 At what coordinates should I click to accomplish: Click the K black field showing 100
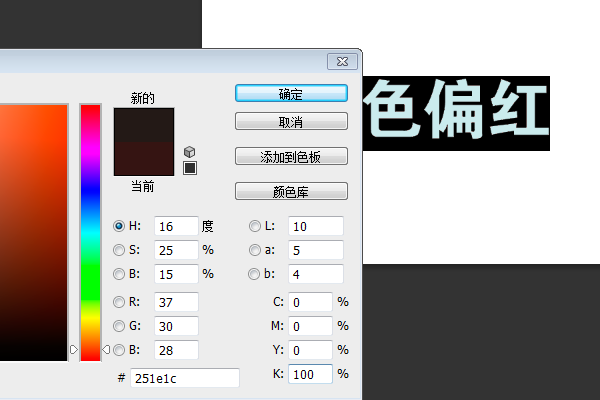310,374
